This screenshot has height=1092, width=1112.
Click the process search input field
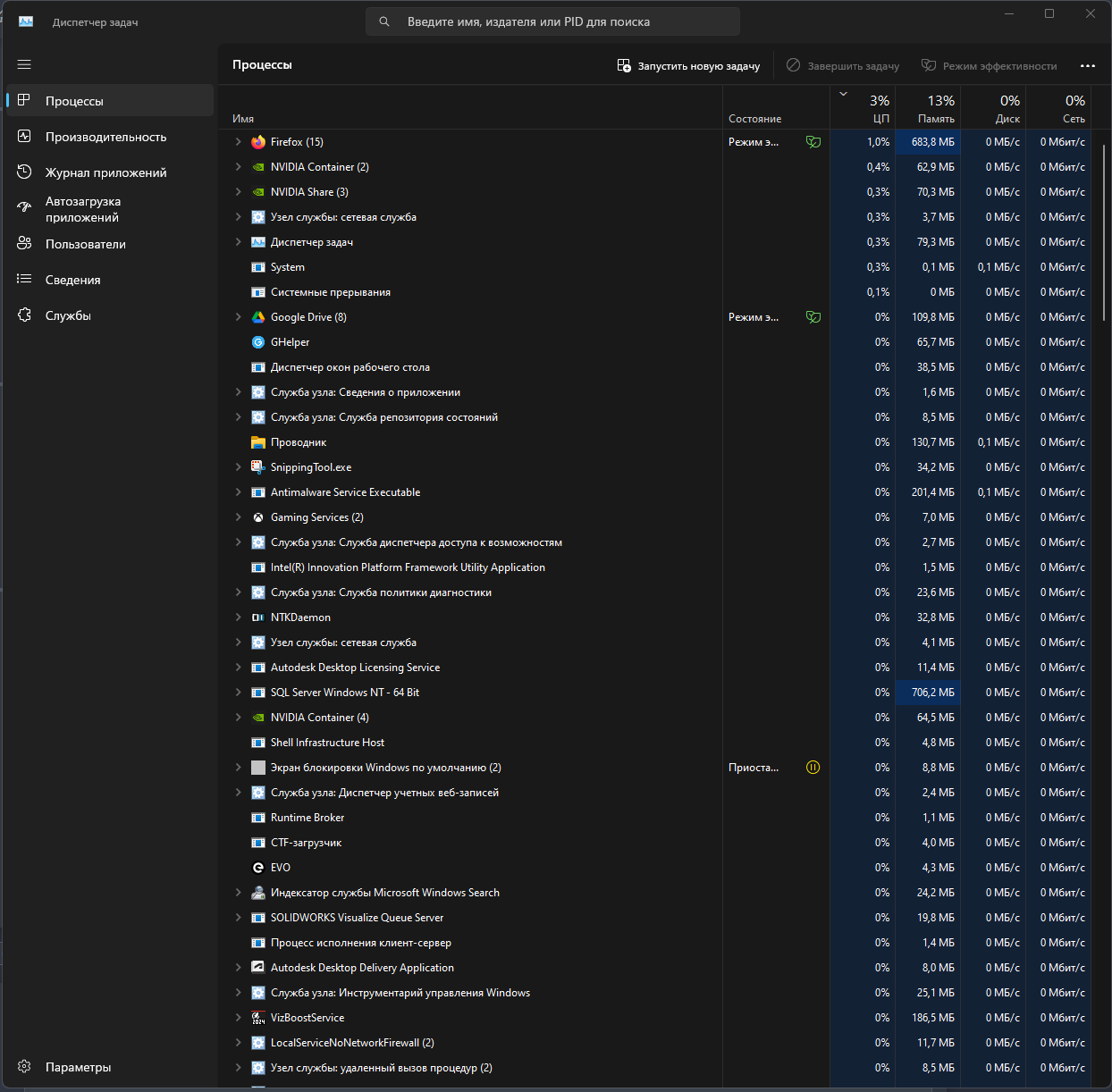pos(552,21)
